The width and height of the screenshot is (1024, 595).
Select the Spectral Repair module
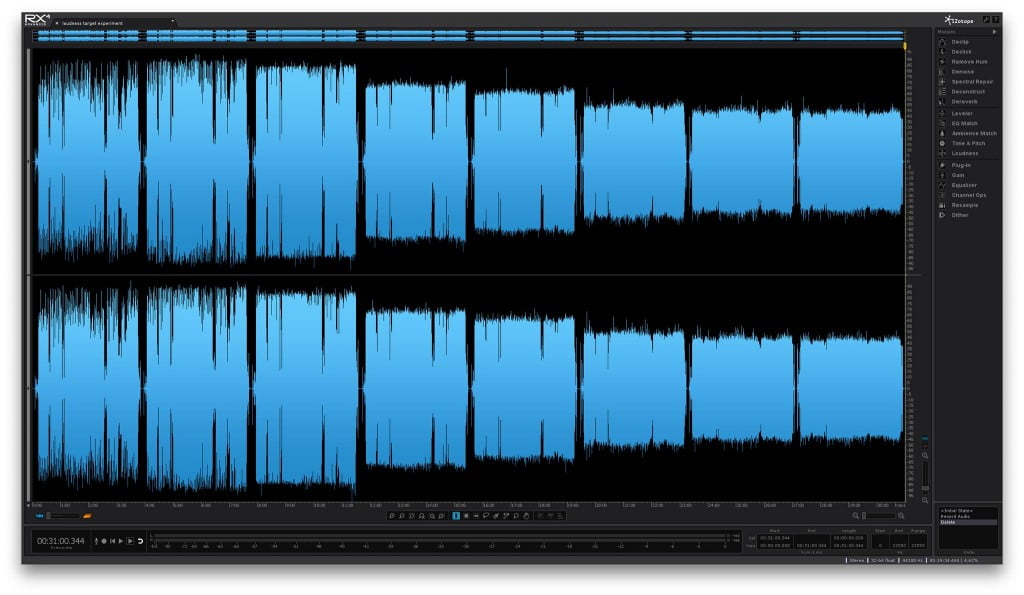tap(971, 82)
